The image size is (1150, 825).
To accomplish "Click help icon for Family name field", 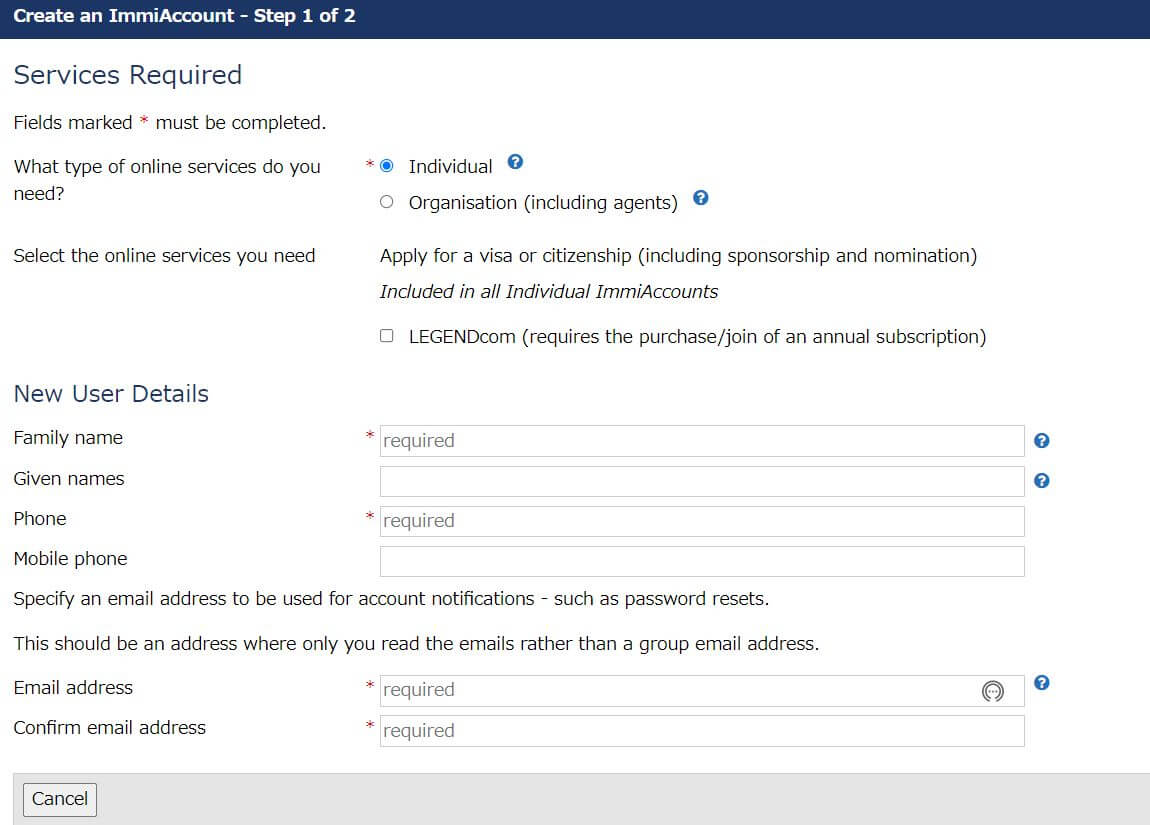I will tap(1041, 441).
